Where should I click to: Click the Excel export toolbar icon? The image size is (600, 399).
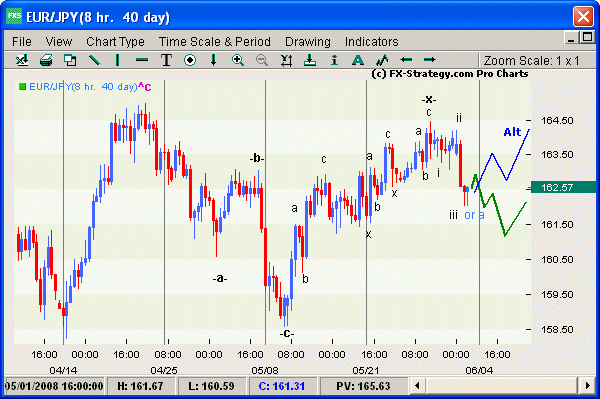[x=22, y=60]
